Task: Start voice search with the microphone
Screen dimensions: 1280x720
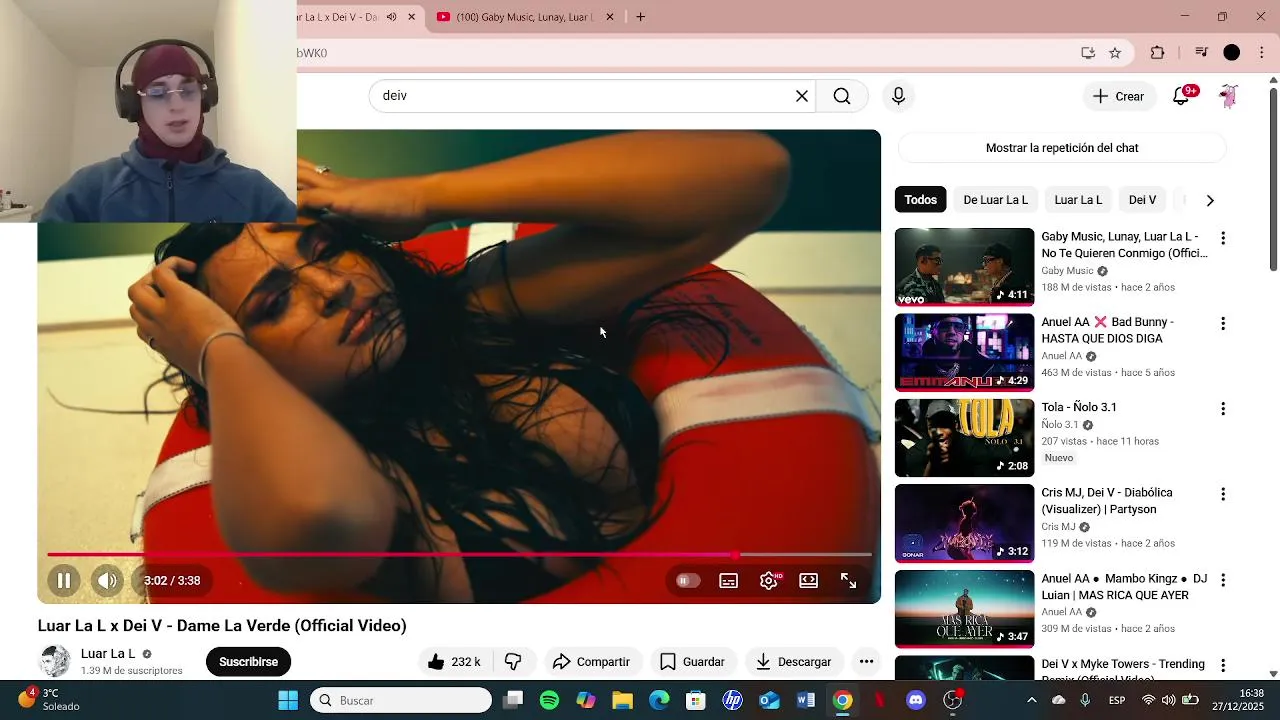Action: 898,96
